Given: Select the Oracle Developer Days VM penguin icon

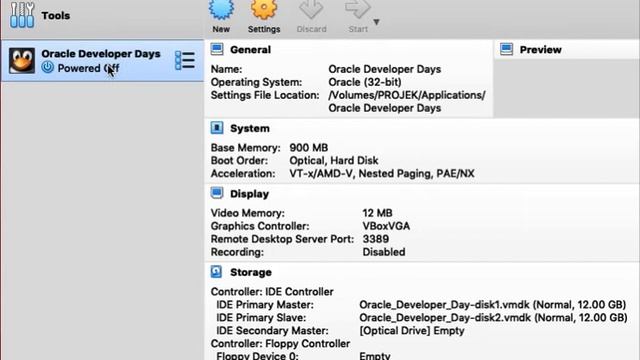Looking at the screenshot, I should 22,60.
